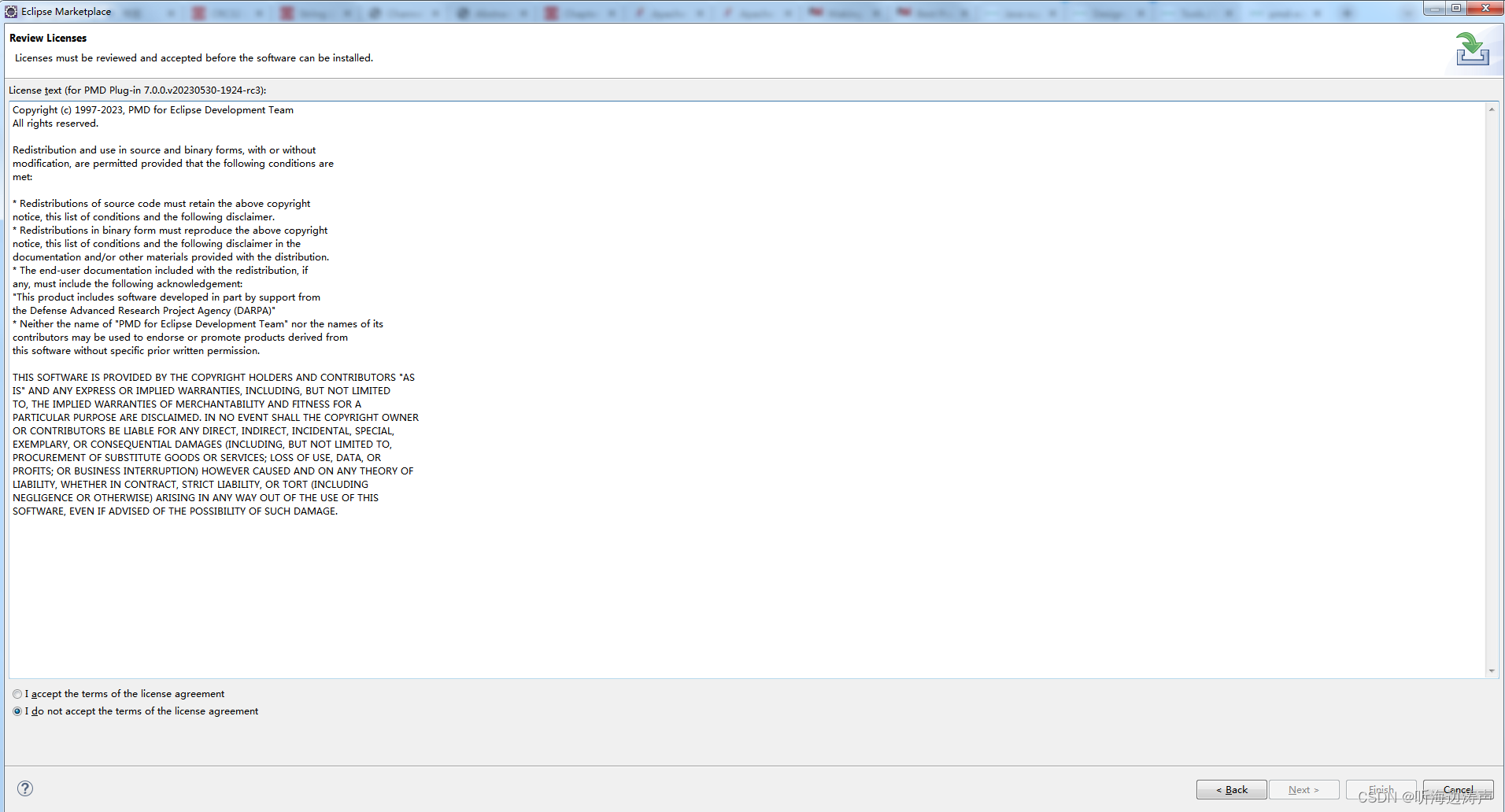The width and height of the screenshot is (1505, 812).
Task: Click the license text scrollbar up arrow
Action: [1492, 109]
